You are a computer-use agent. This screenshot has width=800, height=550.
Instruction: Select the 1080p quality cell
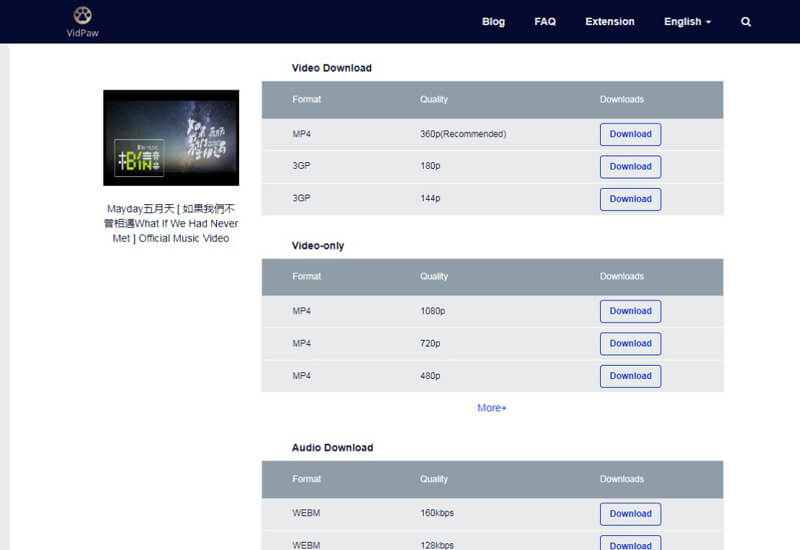point(433,311)
